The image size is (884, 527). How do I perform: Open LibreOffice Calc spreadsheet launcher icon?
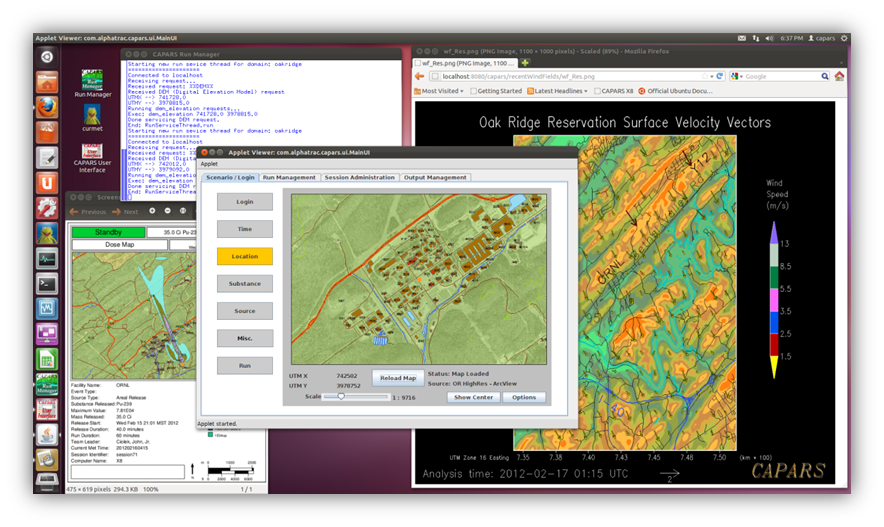tap(47, 359)
